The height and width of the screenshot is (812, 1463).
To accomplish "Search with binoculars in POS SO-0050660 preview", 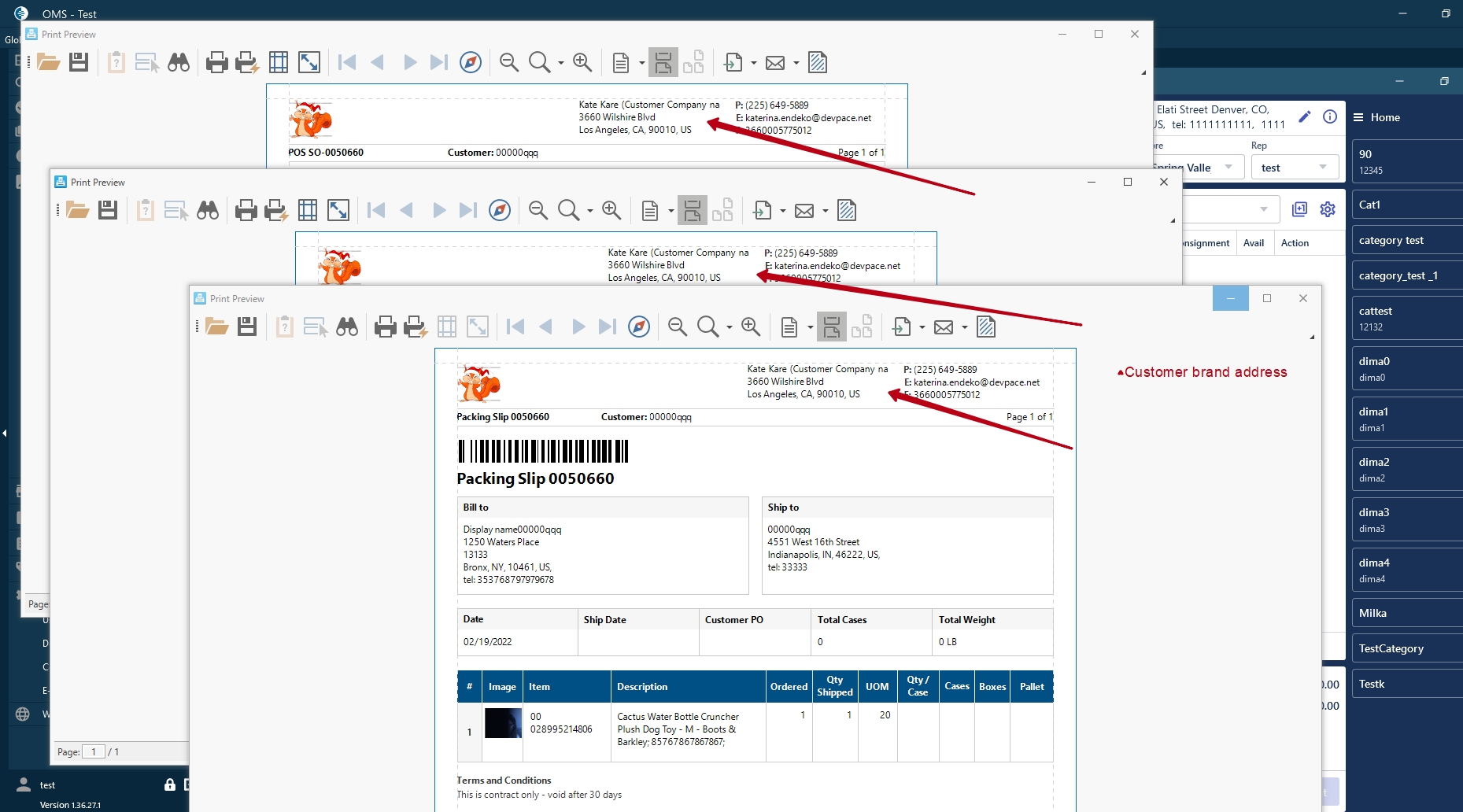I will (179, 62).
